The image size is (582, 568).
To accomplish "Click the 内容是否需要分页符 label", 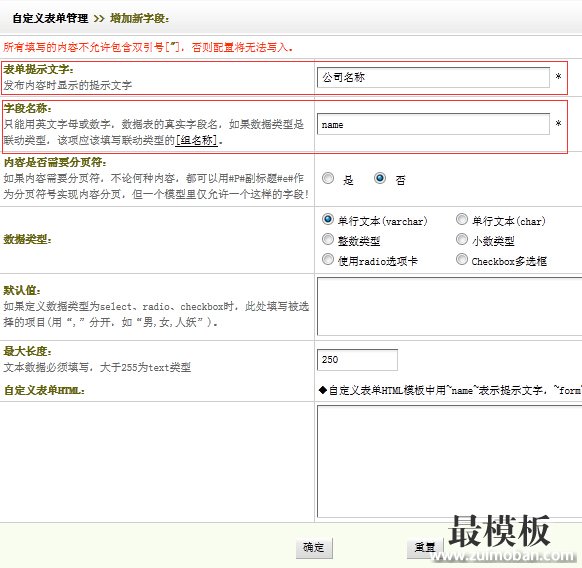I will click(55, 162).
